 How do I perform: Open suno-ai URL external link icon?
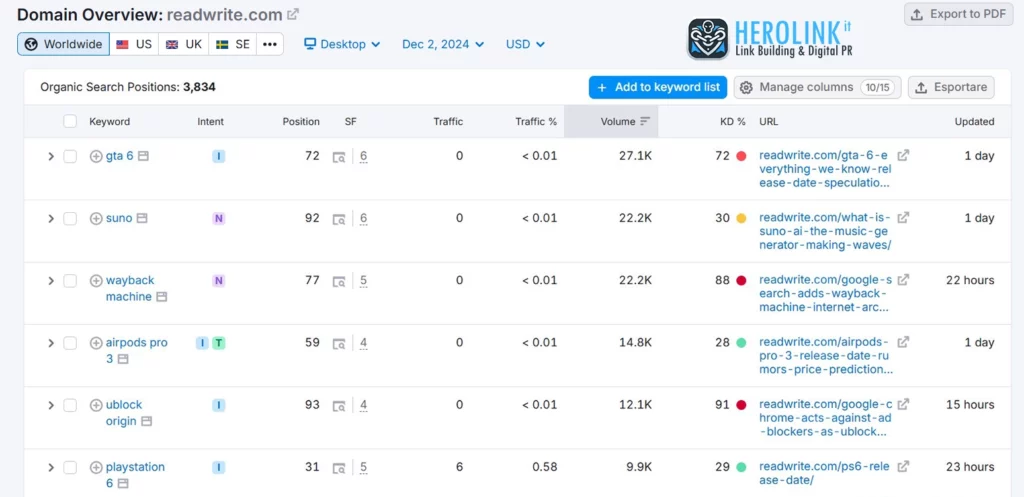click(903, 217)
